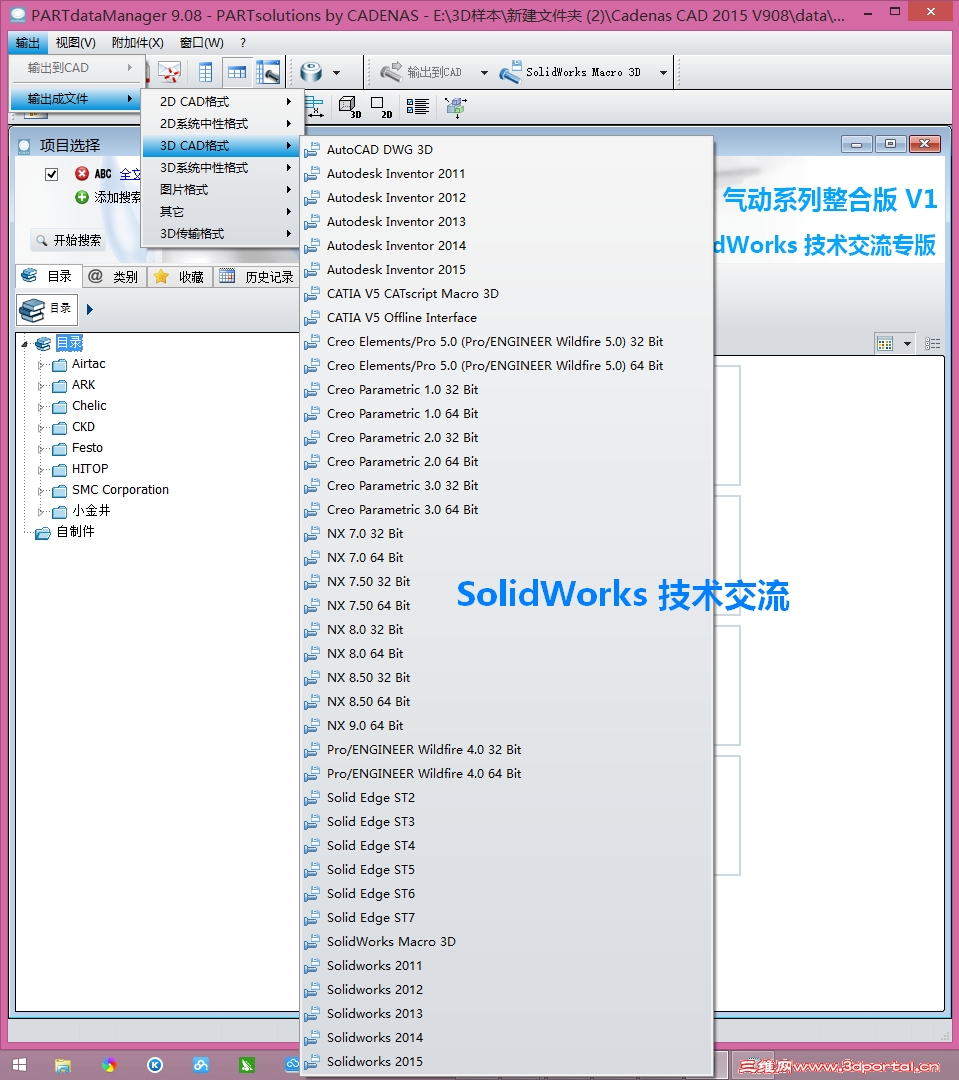This screenshot has height=1080, width=959.
Task: Click the cylinder part view icon
Action: point(311,72)
